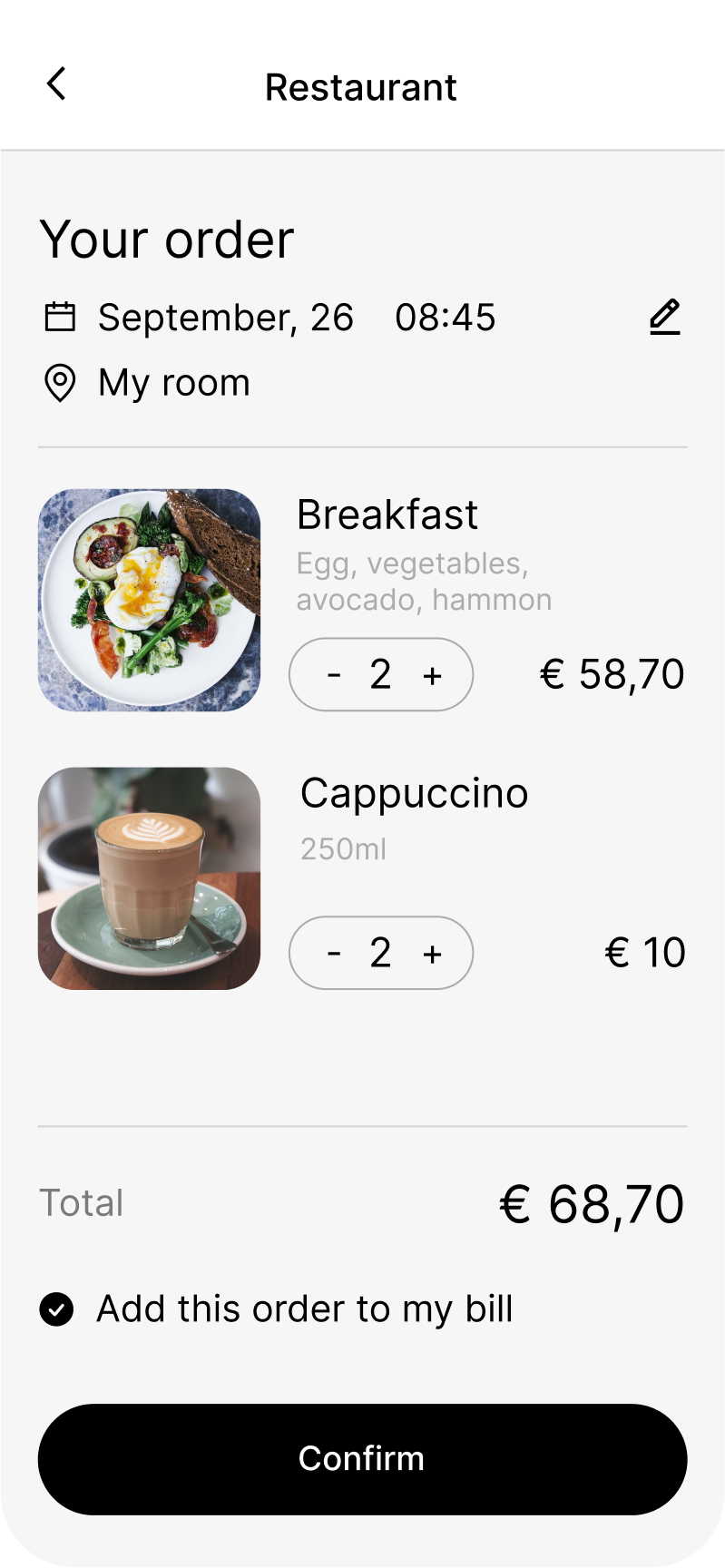Increase Breakfast quantity with plus
This screenshot has height=1568, width=725.
tap(433, 674)
